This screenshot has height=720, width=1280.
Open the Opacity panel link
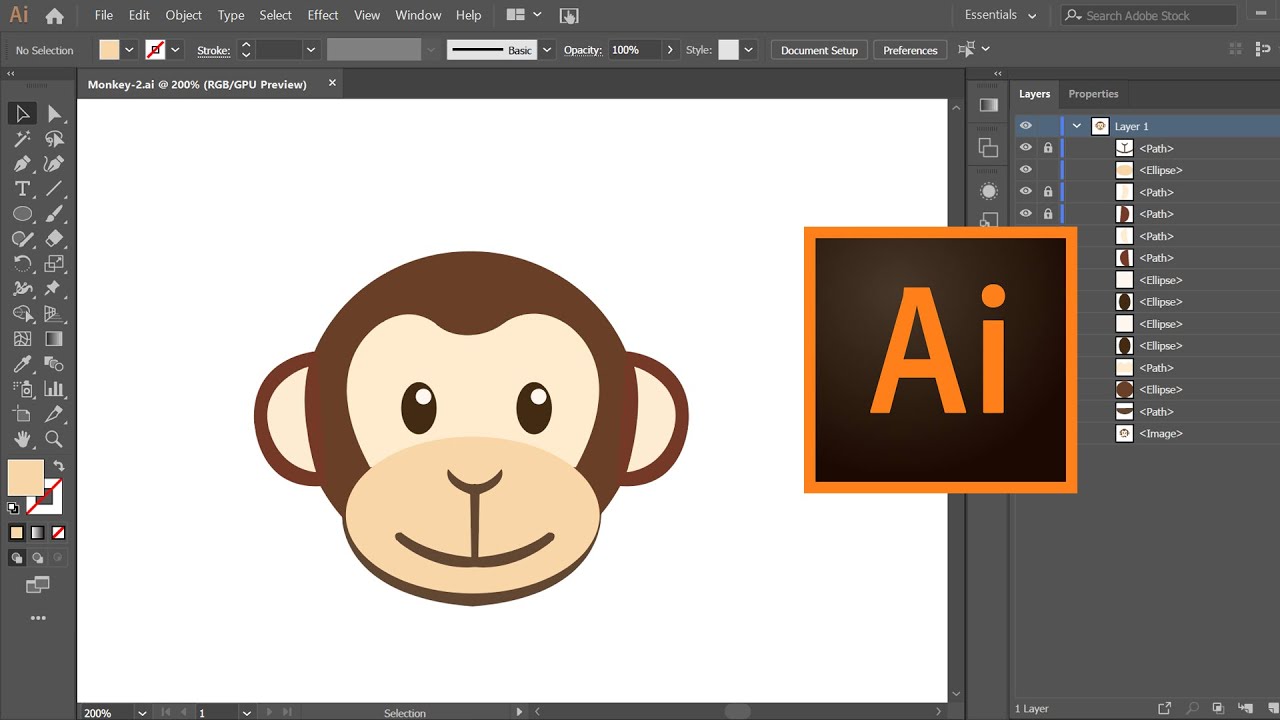click(582, 50)
